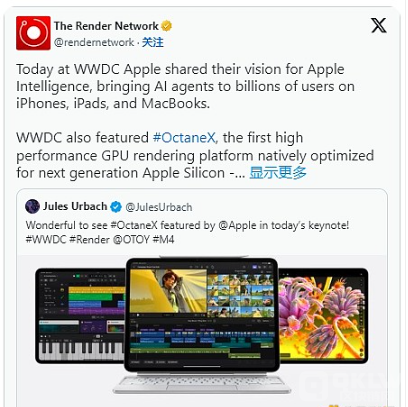Click the quoted tweet text about keynote
This screenshot has width=408, height=407.
point(187,225)
